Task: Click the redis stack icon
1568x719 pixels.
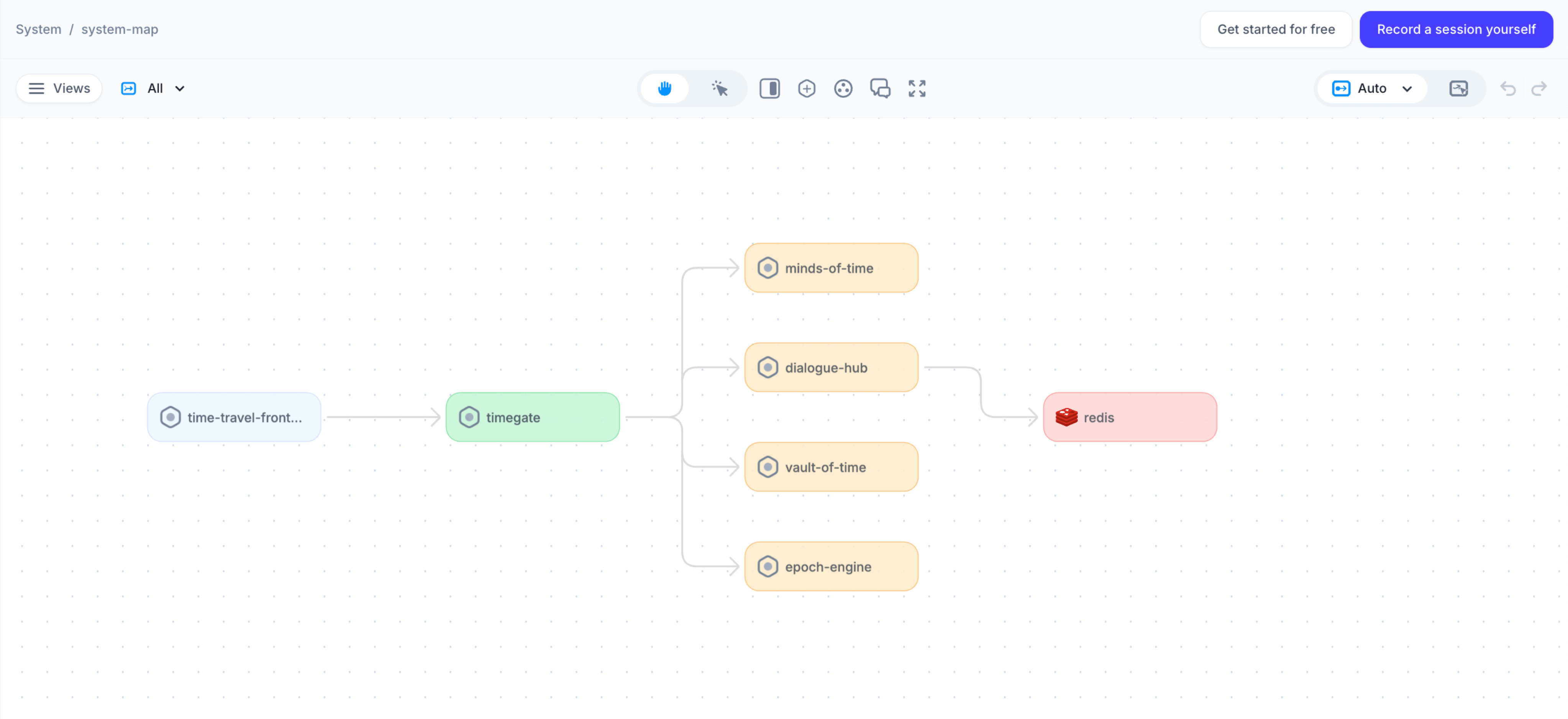Action: click(1066, 418)
